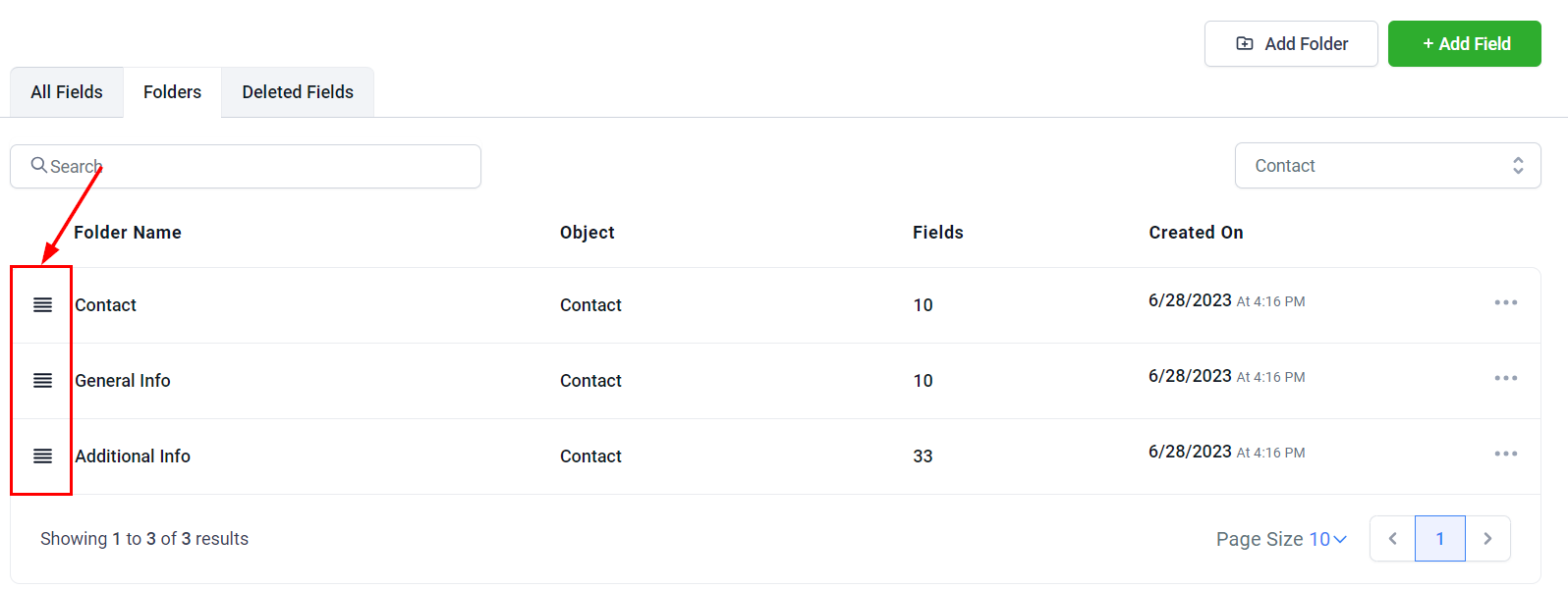Open the Additional Info folder name
This screenshot has width=1568, height=590.
click(x=133, y=456)
